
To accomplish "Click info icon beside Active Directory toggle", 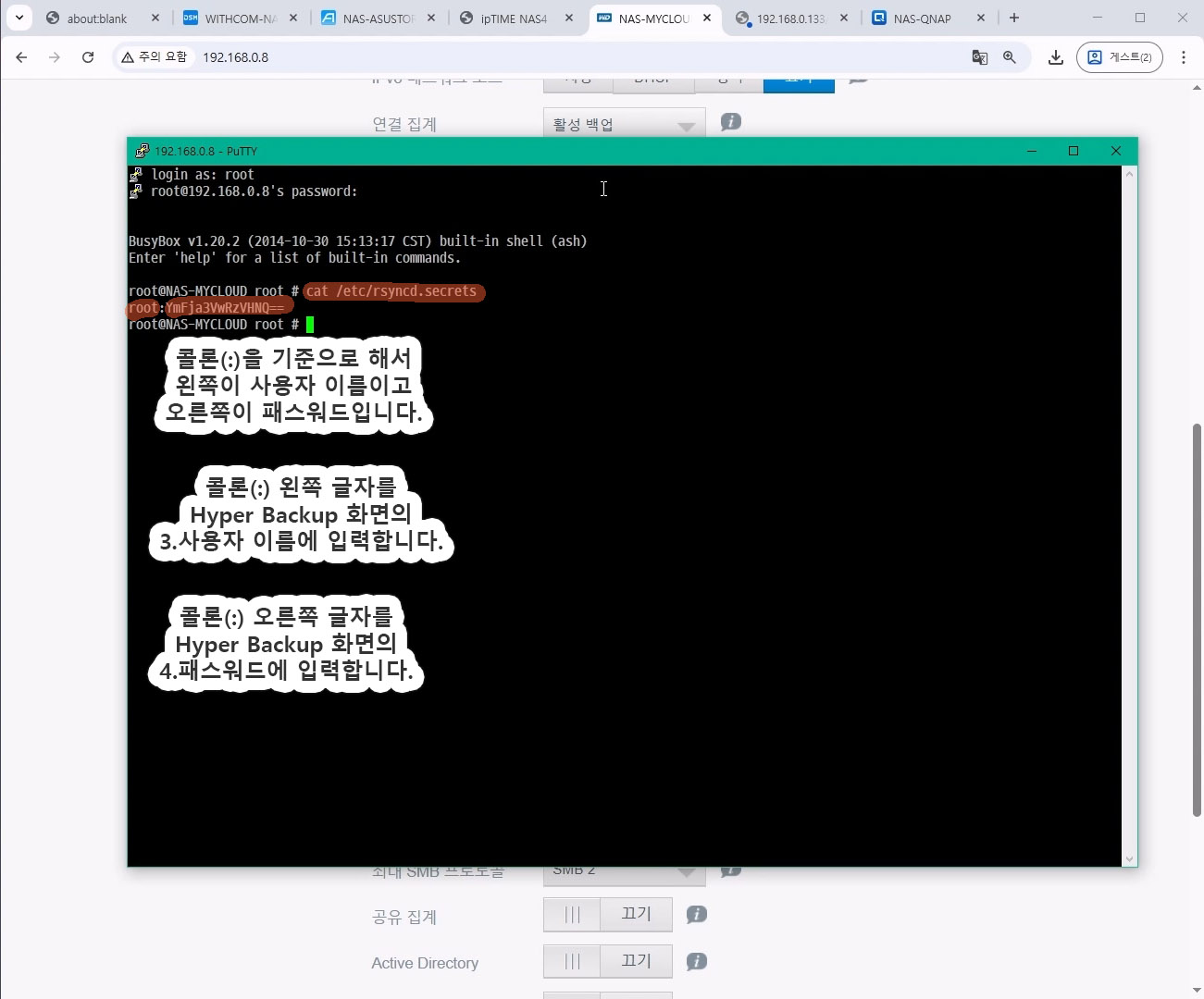I will tap(697, 962).
